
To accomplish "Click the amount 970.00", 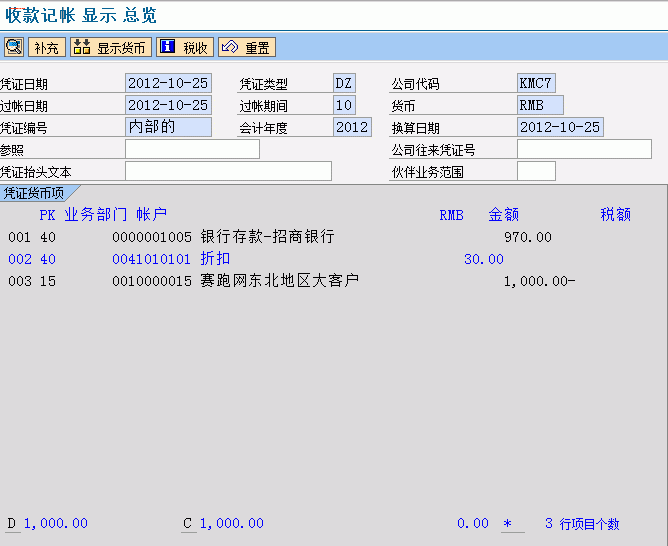I will tap(528, 237).
